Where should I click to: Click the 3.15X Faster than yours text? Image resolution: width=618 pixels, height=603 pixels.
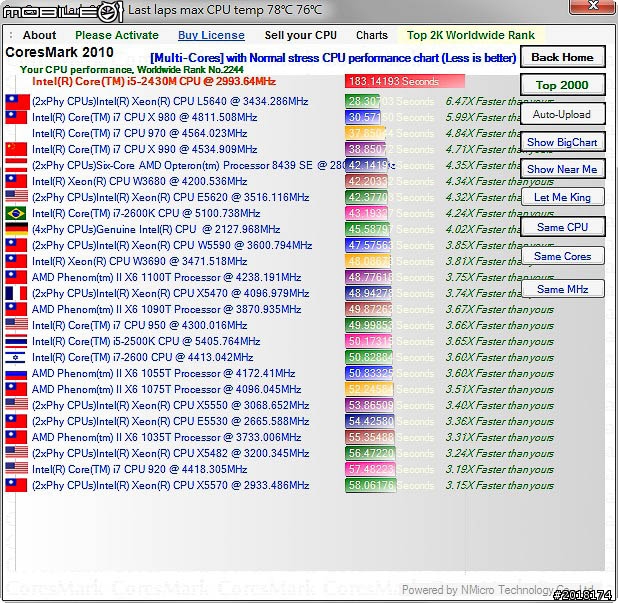tap(499, 486)
